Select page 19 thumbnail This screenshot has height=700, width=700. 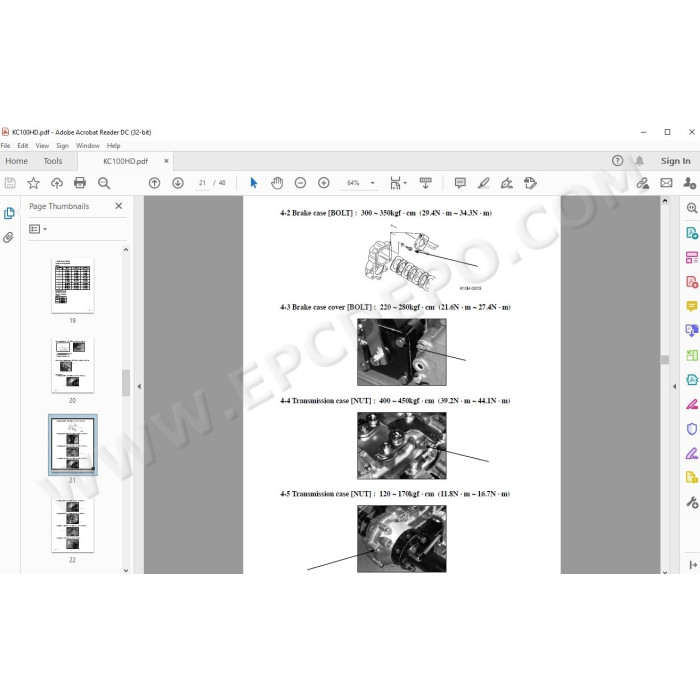click(x=73, y=285)
